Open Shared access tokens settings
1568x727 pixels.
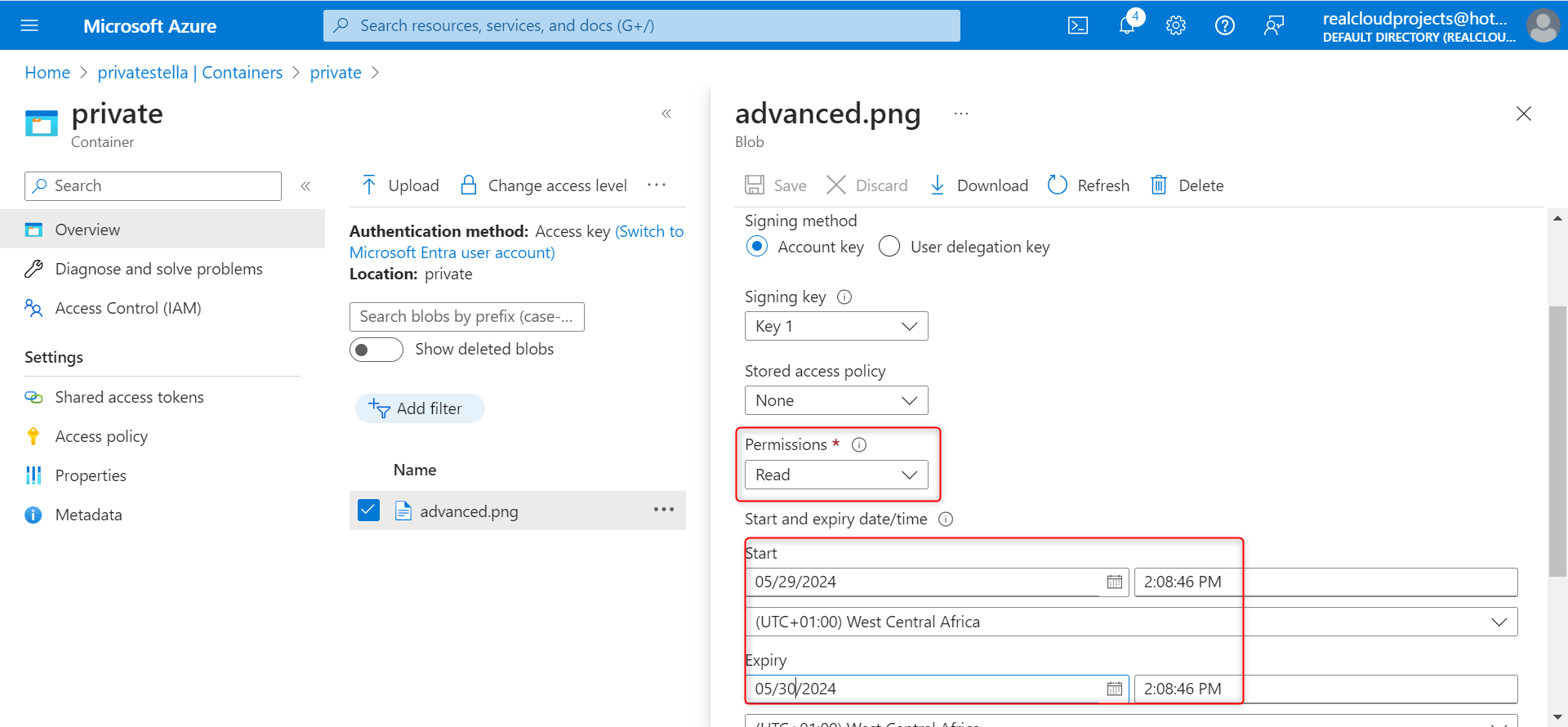[x=129, y=397]
